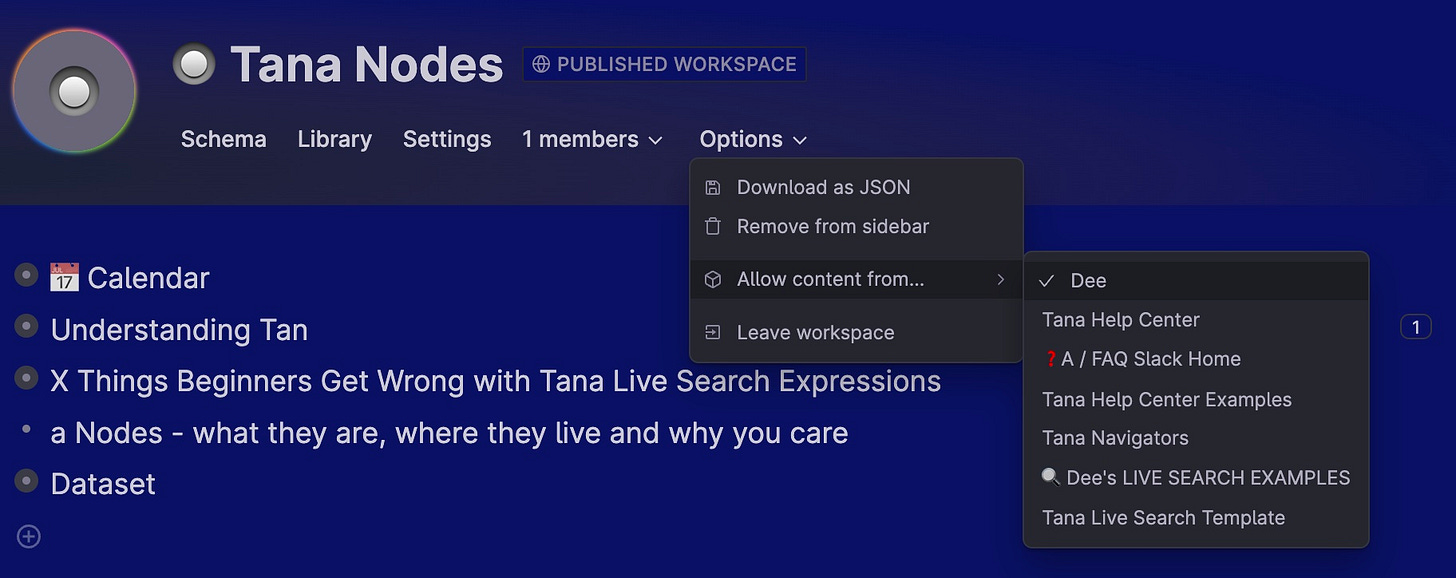Open X Things Beginners Get Wrong node
Viewport: 1456px width, 578px height.
[x=496, y=381]
